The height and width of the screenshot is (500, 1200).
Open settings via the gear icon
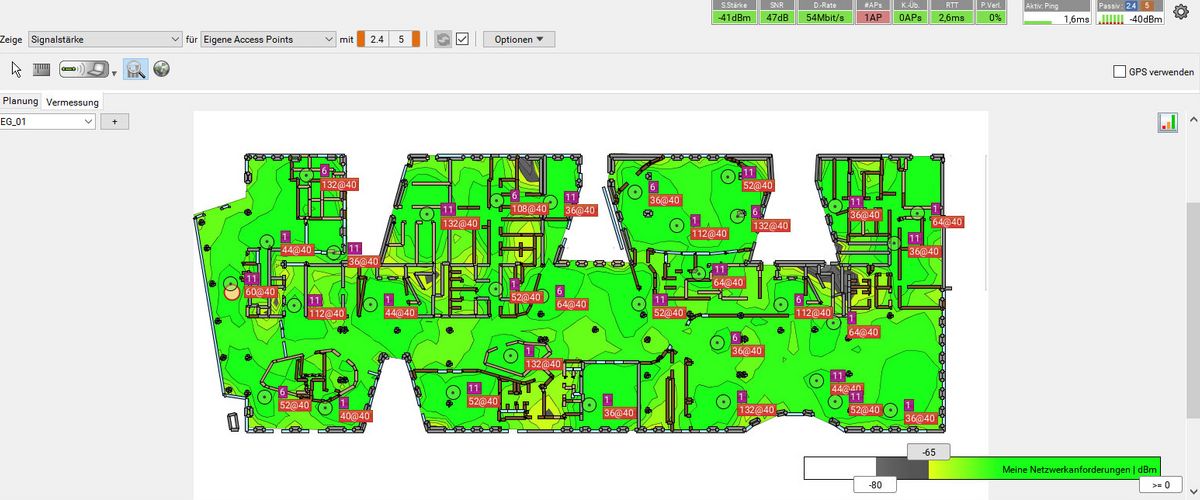point(1180,12)
